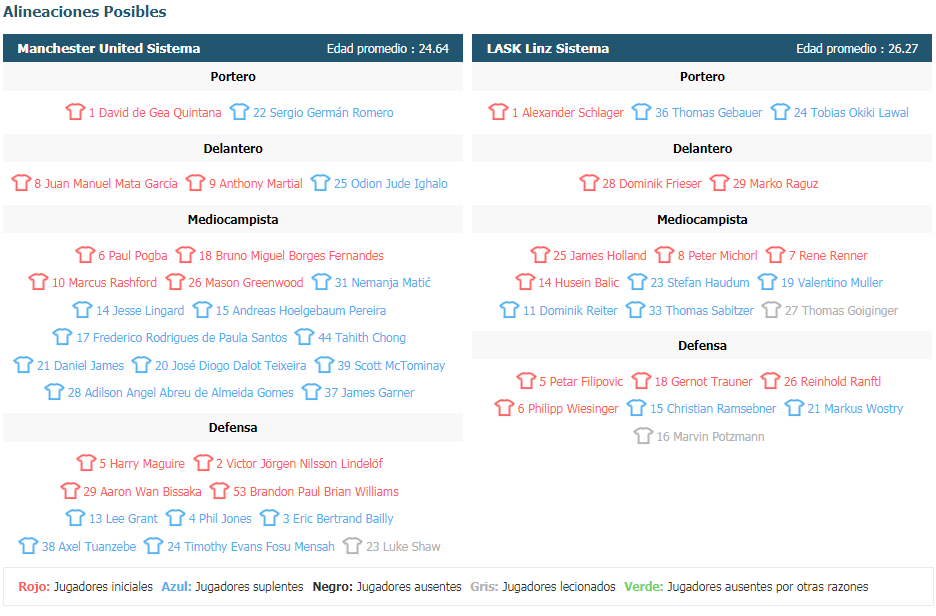
Task: Click the blue shirt icon next to Tahith Chong
Action: [x=304, y=337]
